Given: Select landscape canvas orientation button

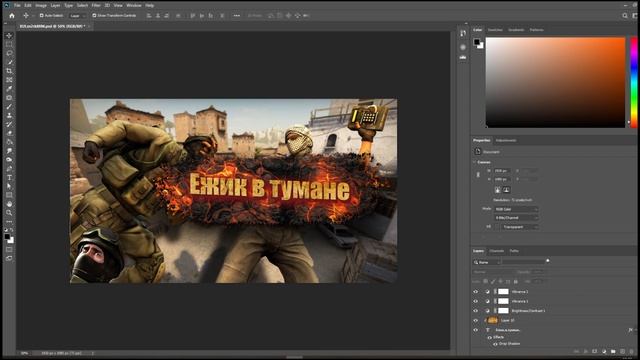Looking at the screenshot, I should (x=506, y=190).
